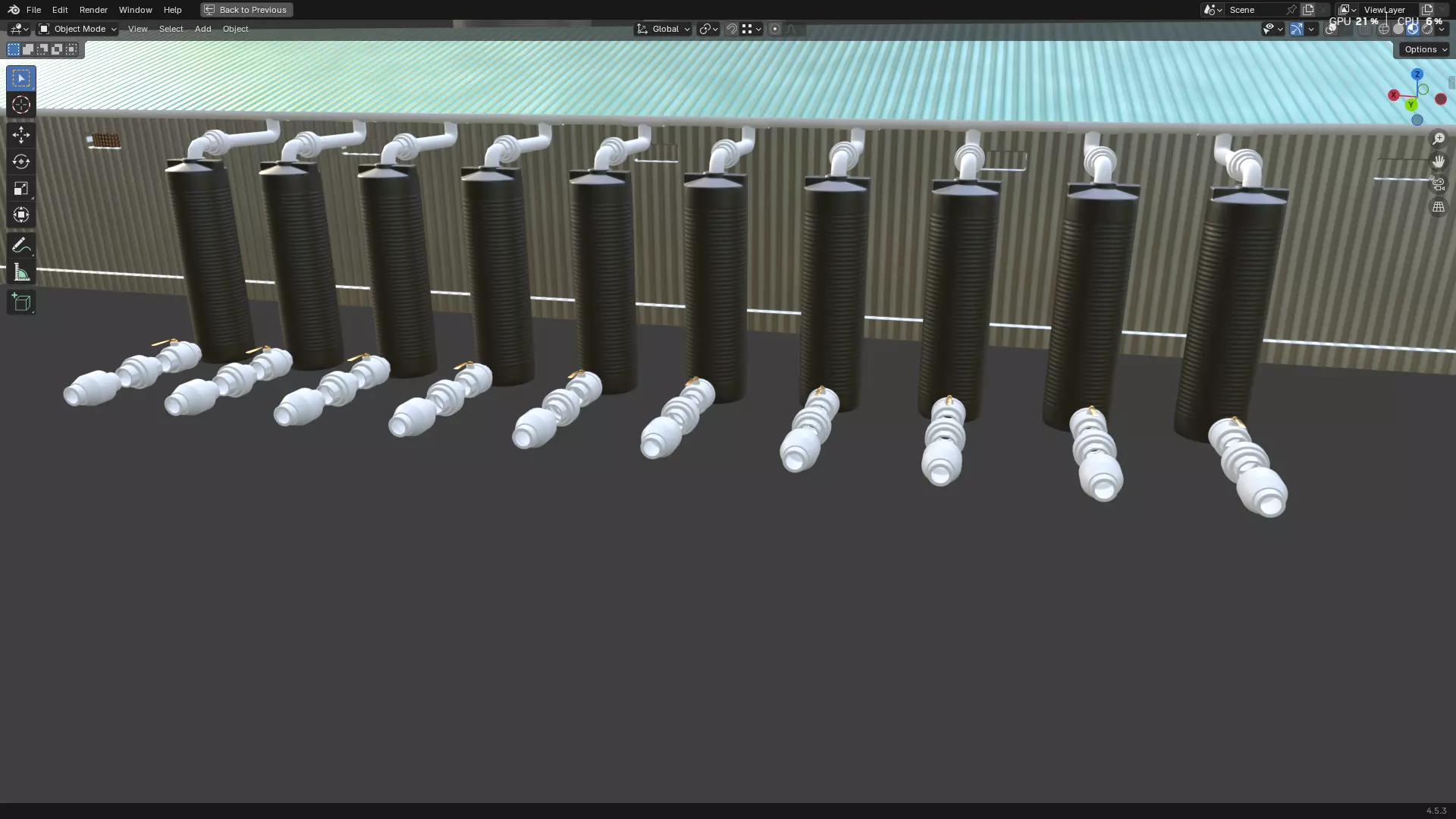Activate the 3D Cursor tool
The height and width of the screenshot is (819, 1456).
[21, 105]
